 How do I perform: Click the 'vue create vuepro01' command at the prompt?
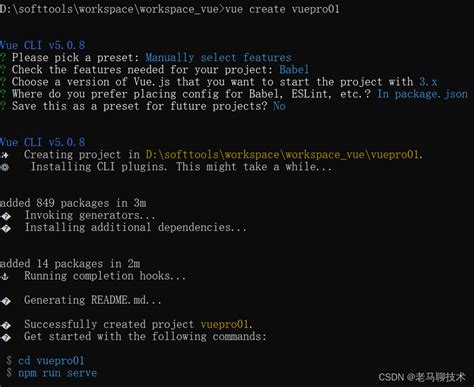[x=282, y=9]
